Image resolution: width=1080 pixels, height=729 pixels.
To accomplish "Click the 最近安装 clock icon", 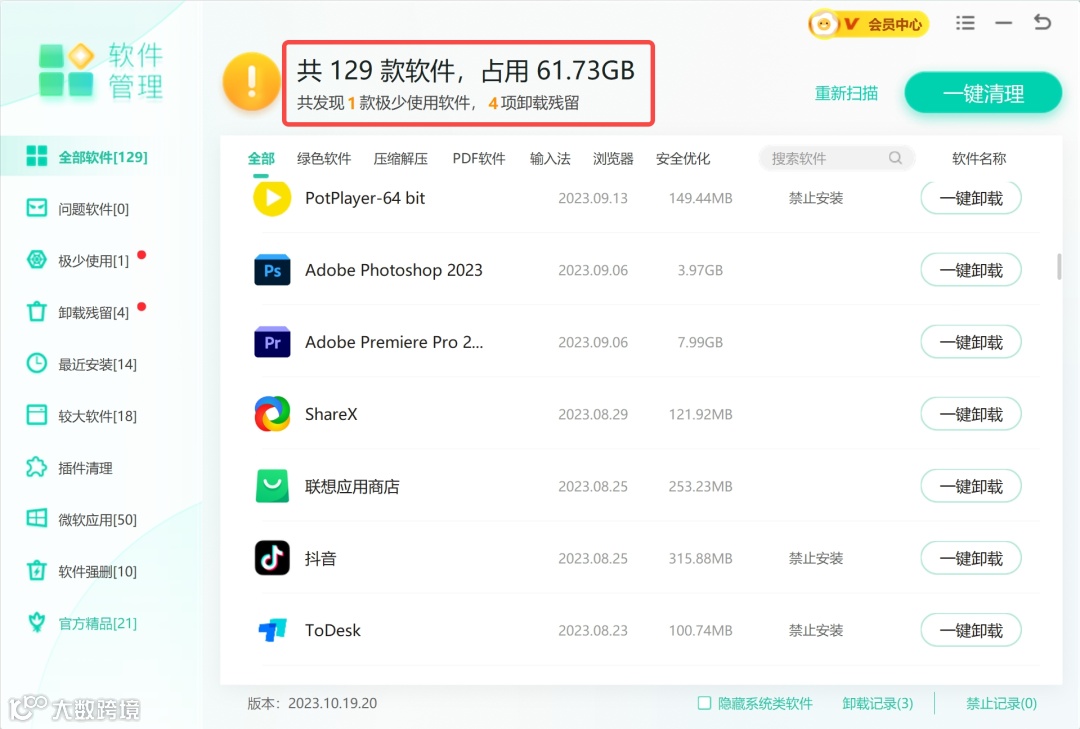I will (x=37, y=363).
